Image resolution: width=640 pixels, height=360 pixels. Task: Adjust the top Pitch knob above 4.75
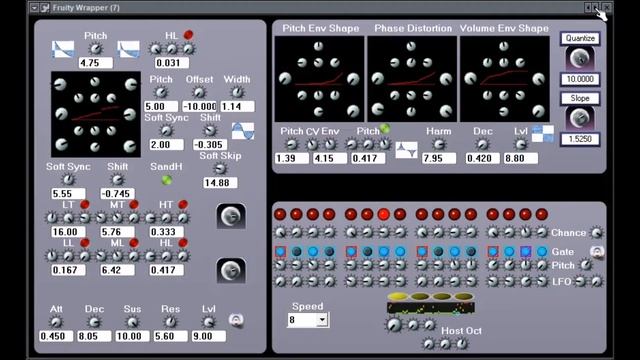coord(96,49)
